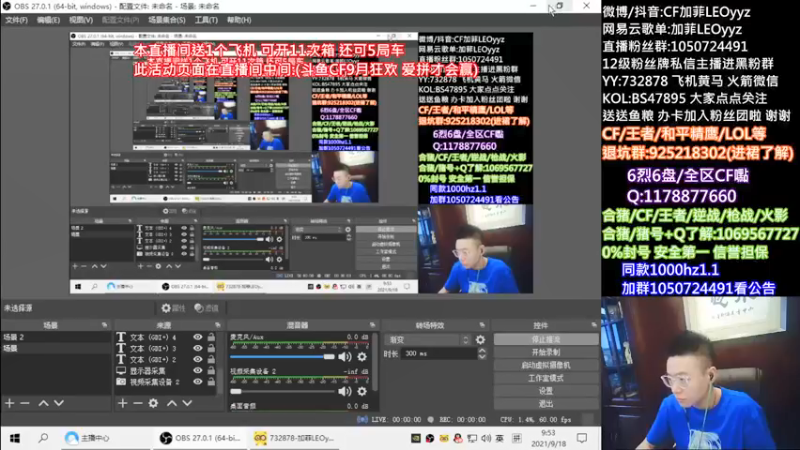Image resolution: width=800 pixels, height=450 pixels.
Task: Toggle the lock on 显示器采集
Action: (211, 370)
